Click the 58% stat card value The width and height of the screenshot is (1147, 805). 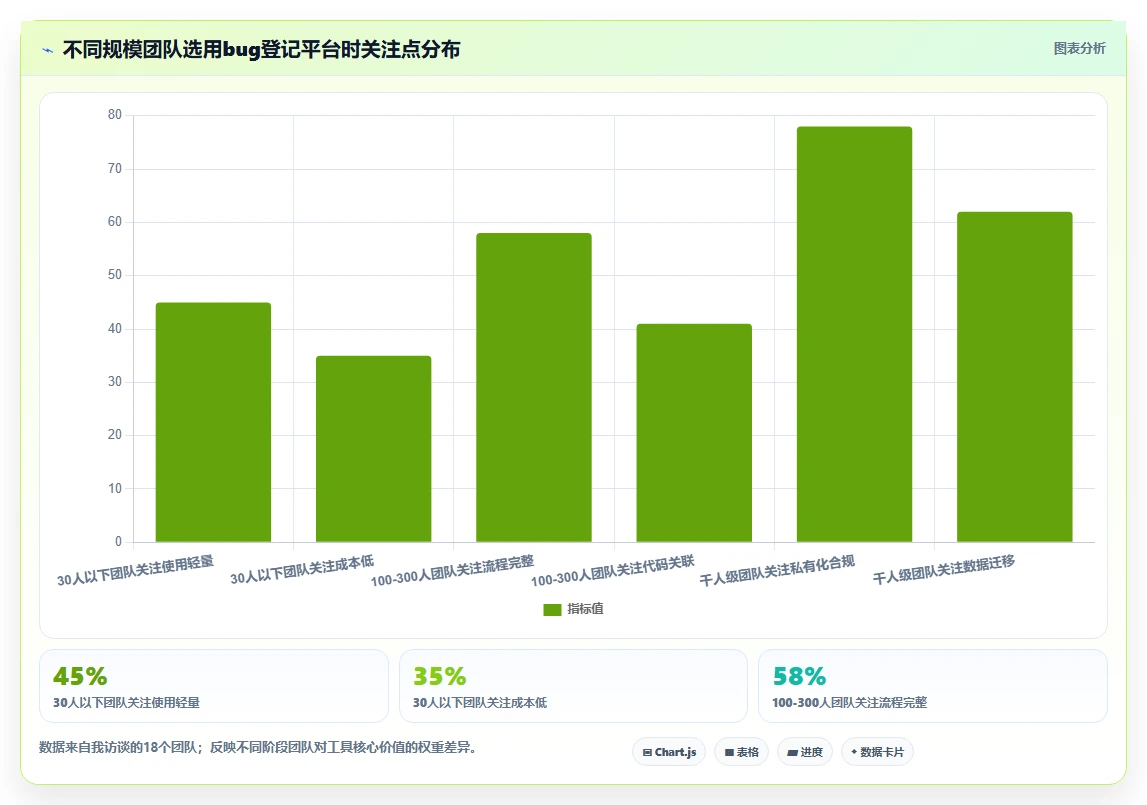tap(800, 676)
